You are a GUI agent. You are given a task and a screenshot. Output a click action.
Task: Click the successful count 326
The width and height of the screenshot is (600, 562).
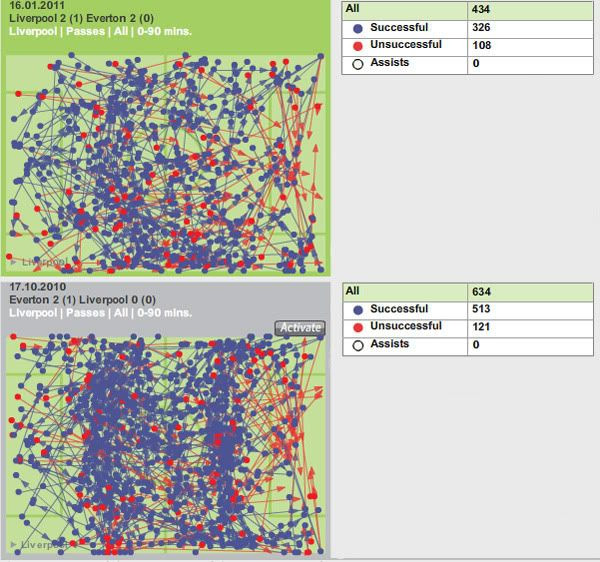tap(481, 28)
